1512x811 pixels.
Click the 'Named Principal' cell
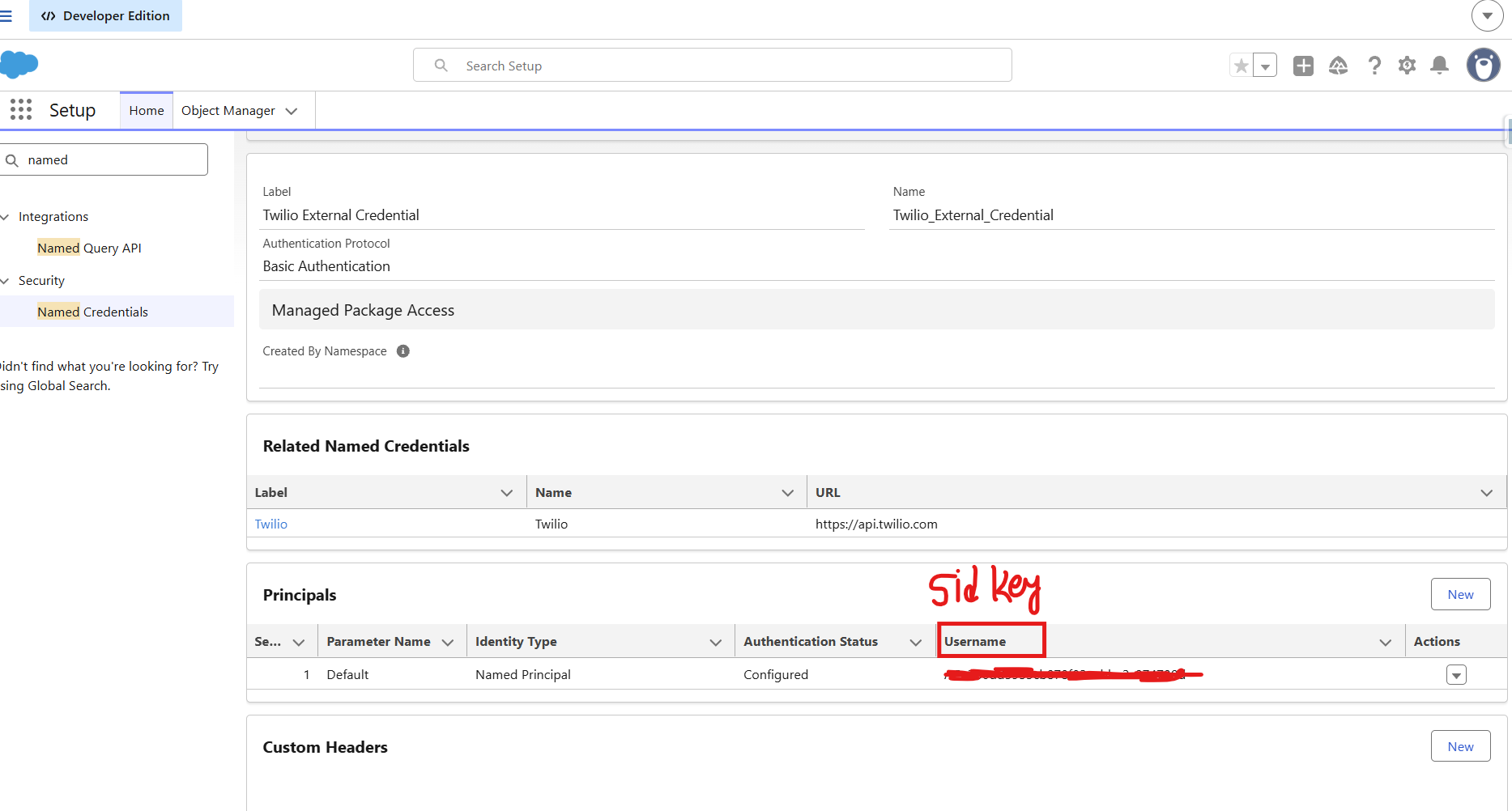coord(523,674)
